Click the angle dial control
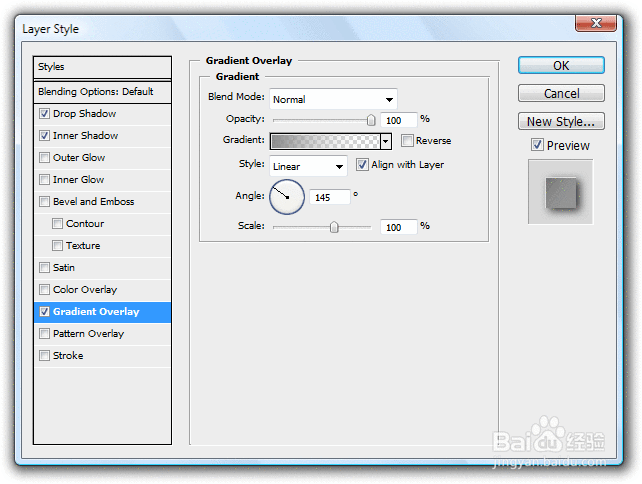The width and height of the screenshot is (642, 484). (x=287, y=197)
